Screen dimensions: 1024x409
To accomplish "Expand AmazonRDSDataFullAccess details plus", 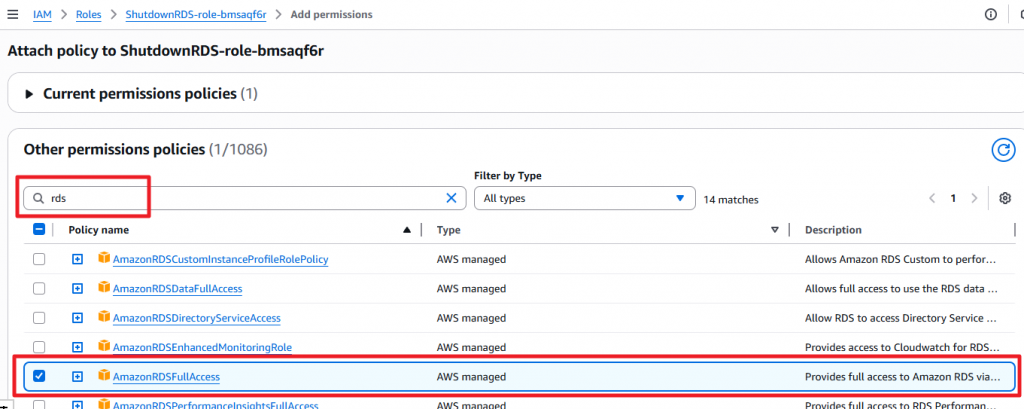I will 78,289.
